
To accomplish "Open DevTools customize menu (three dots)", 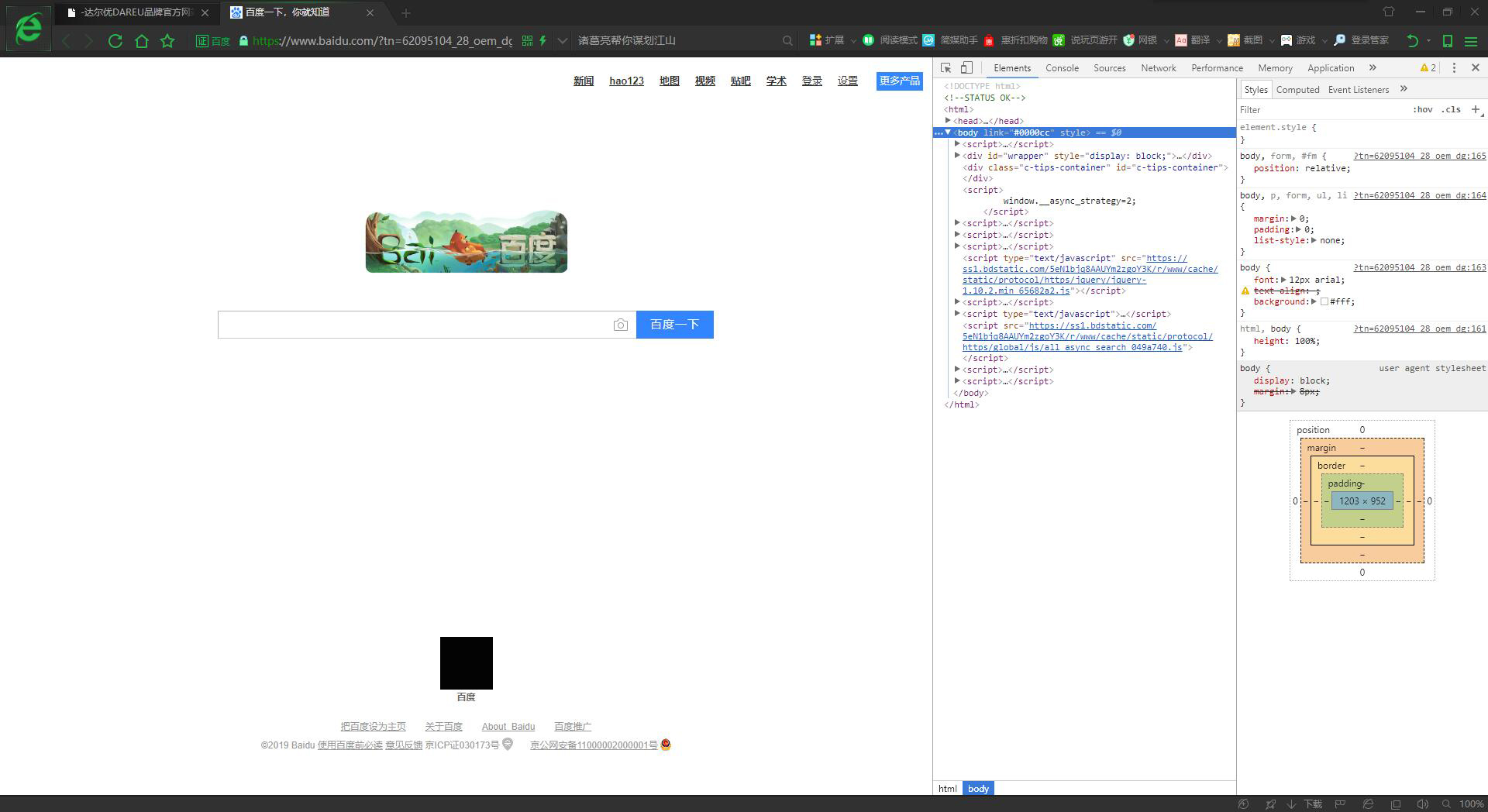I will pos(1454,68).
